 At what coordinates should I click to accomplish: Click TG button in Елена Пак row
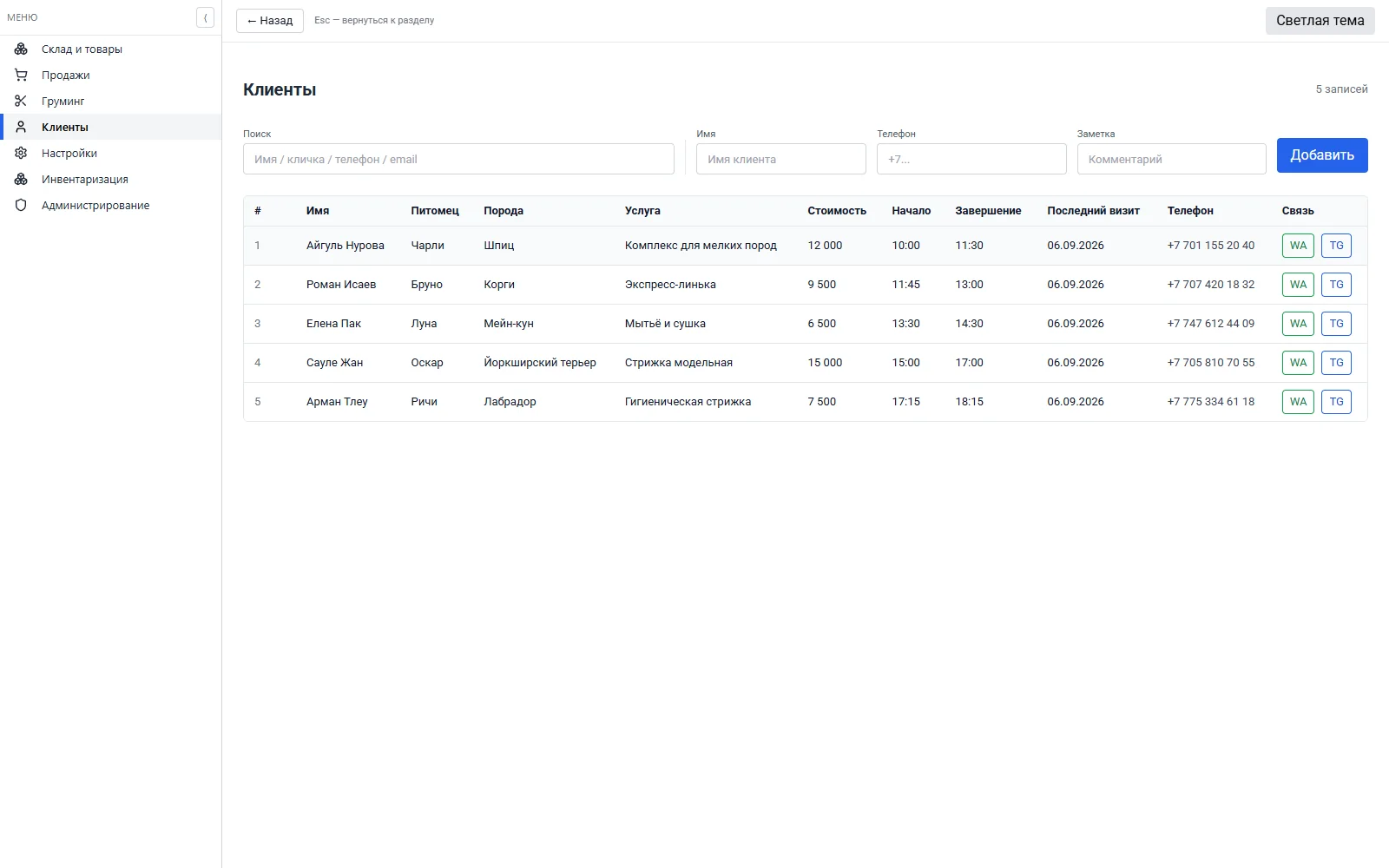1336,324
